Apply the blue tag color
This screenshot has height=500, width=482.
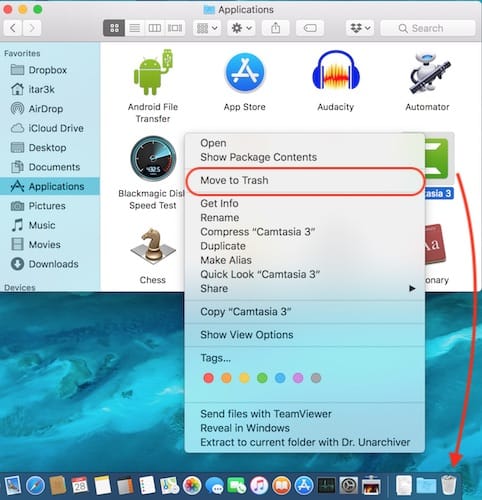[x=280, y=378]
